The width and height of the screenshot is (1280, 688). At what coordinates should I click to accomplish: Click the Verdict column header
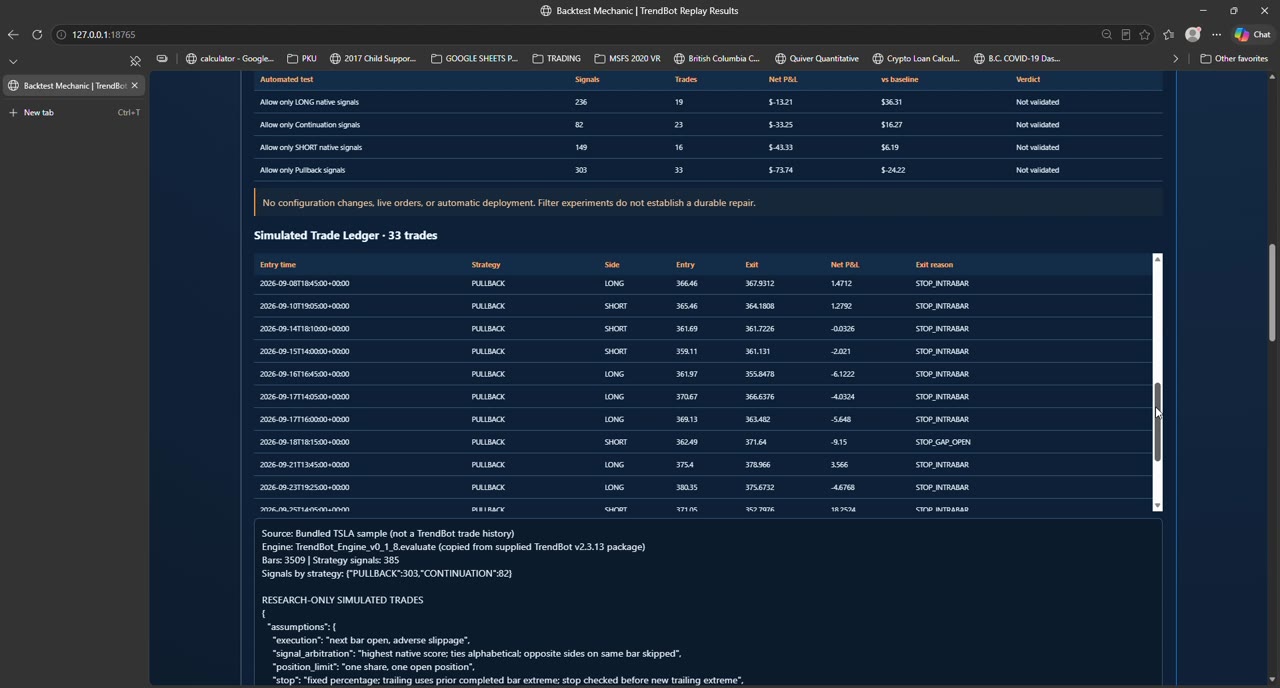point(1028,79)
